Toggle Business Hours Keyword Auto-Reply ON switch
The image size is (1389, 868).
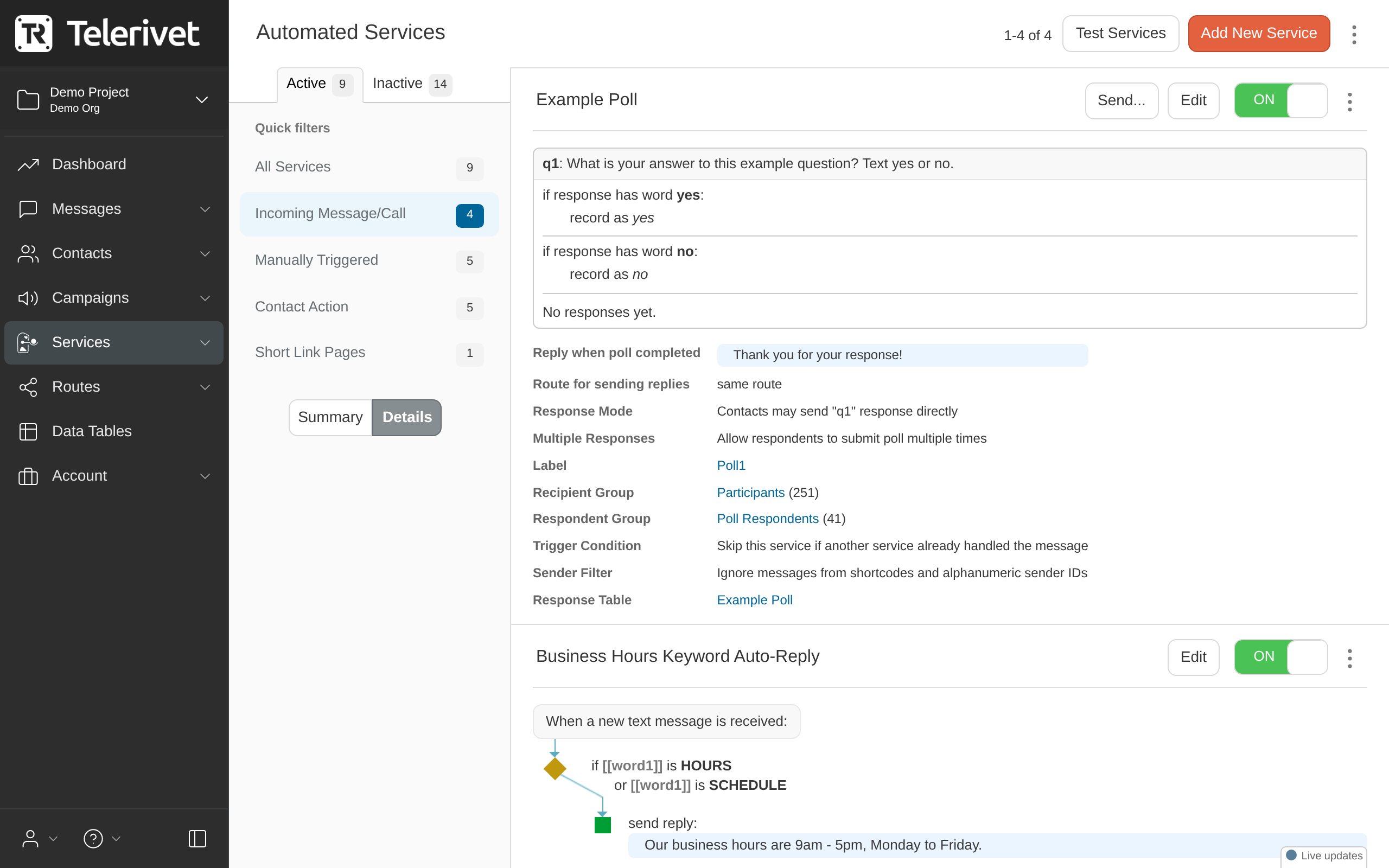click(1280, 657)
